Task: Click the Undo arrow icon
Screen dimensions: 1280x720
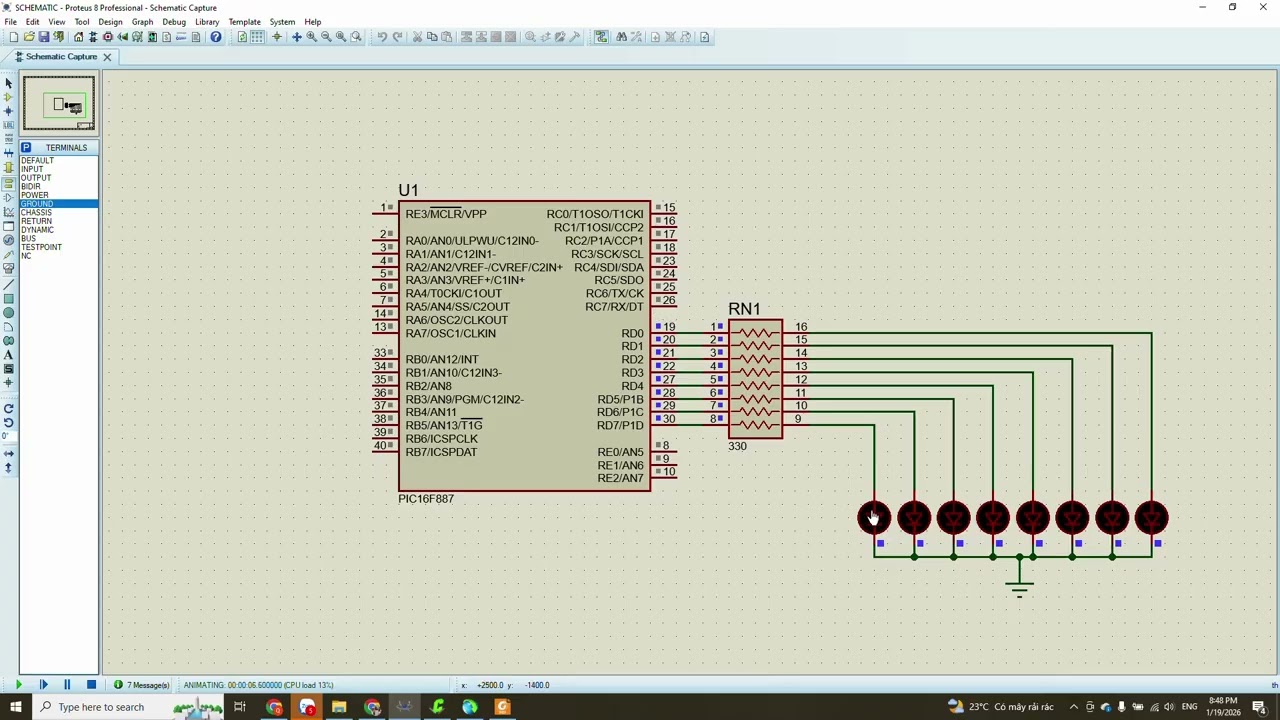Action: coord(382,37)
